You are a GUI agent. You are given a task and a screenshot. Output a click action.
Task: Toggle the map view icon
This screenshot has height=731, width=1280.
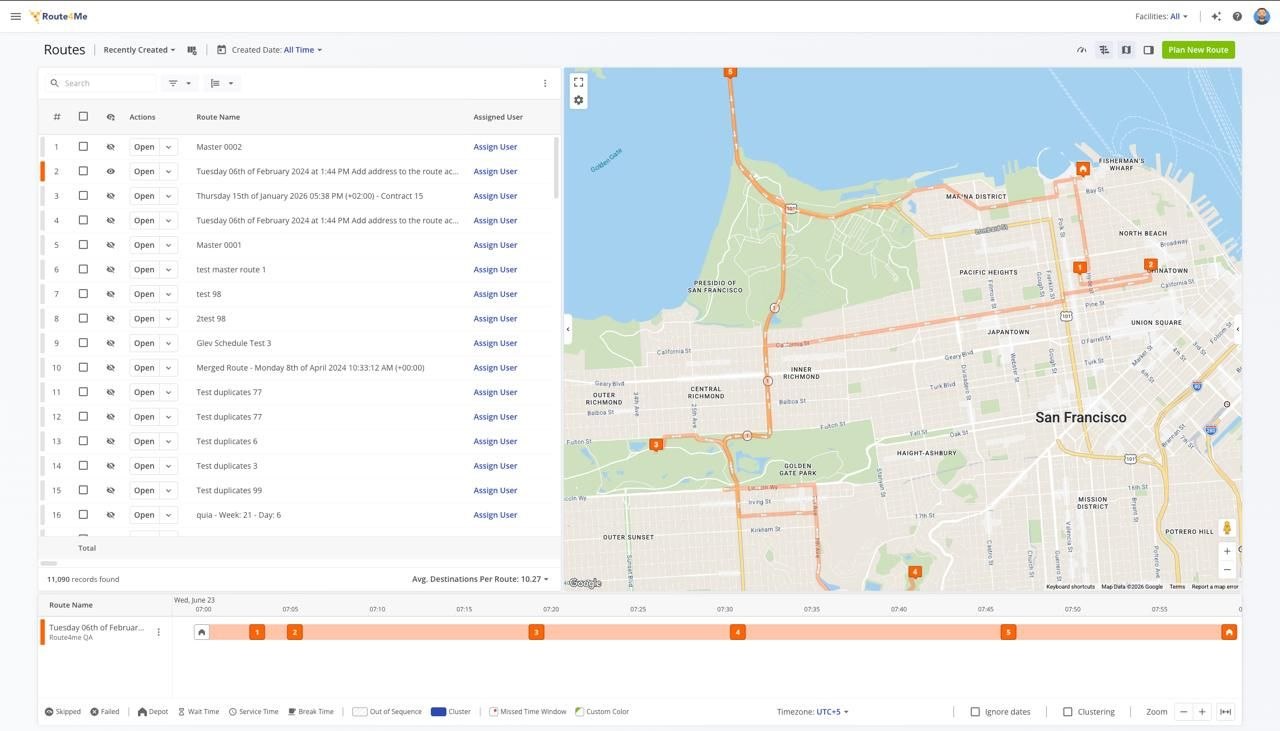1126,50
